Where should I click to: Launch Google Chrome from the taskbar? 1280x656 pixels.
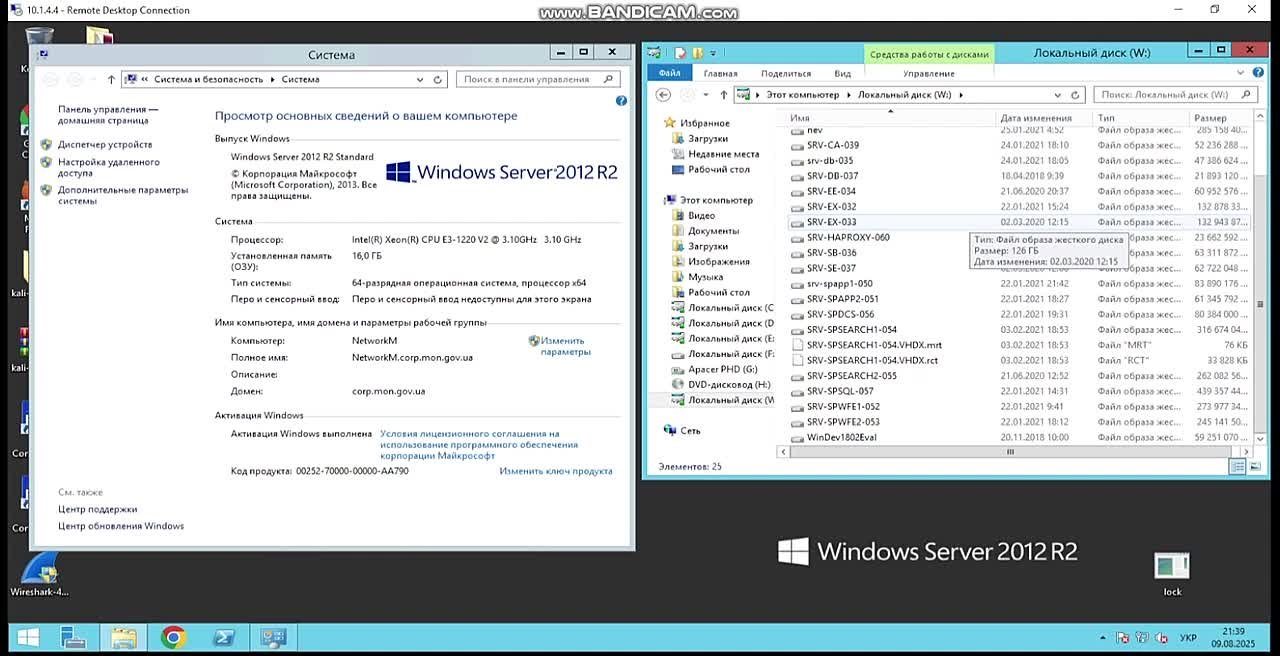173,638
